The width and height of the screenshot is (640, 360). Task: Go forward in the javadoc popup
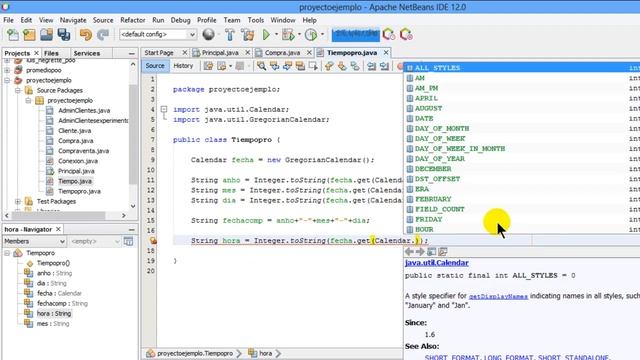point(420,252)
